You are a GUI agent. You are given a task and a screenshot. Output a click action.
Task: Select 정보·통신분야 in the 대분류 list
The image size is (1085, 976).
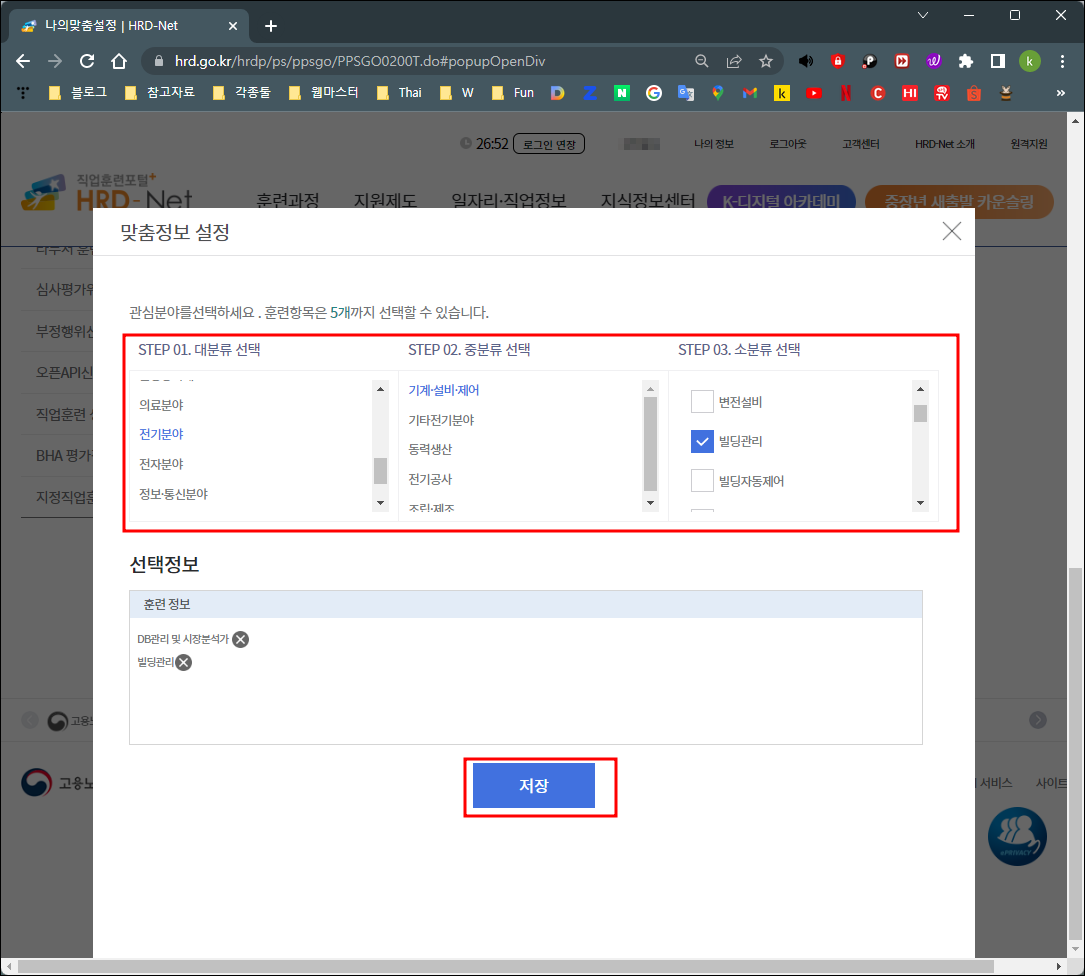coord(173,494)
